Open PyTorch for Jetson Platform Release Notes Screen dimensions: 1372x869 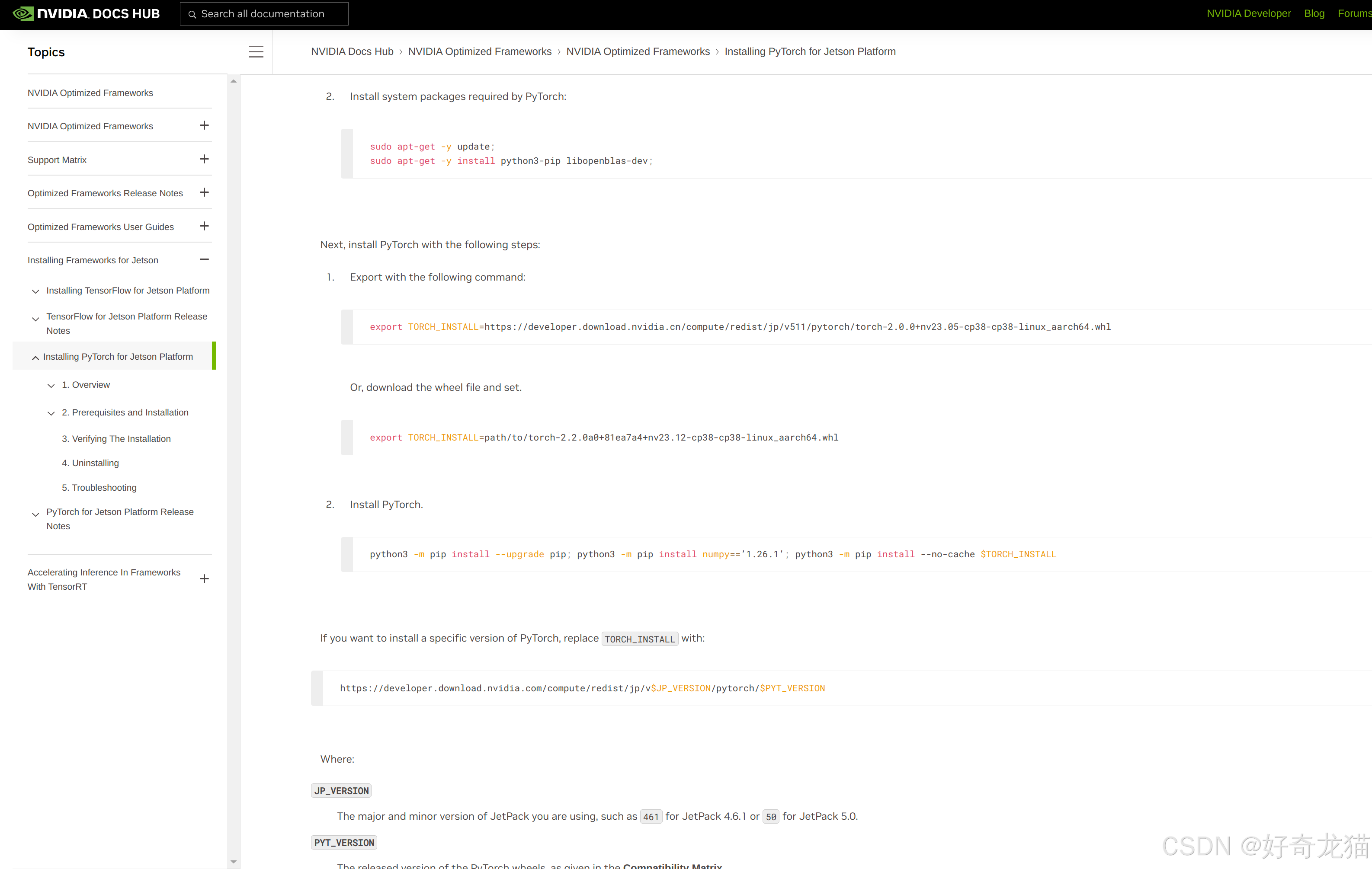click(120, 519)
